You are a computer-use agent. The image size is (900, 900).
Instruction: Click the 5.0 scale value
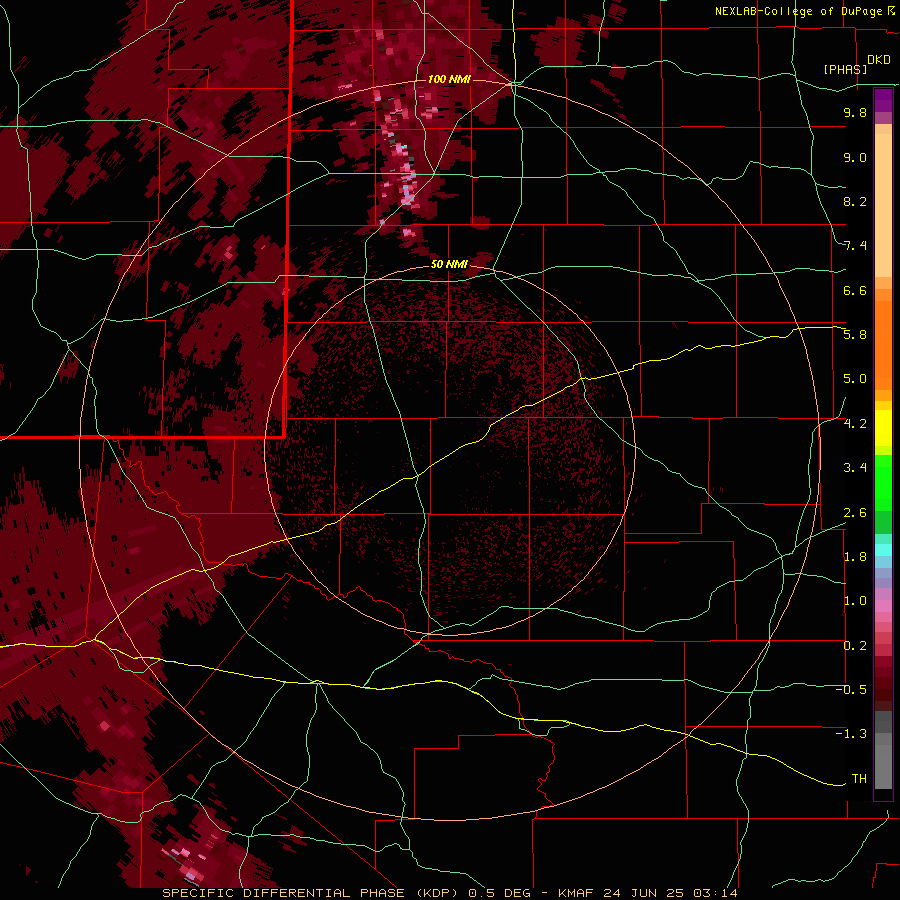855,379
